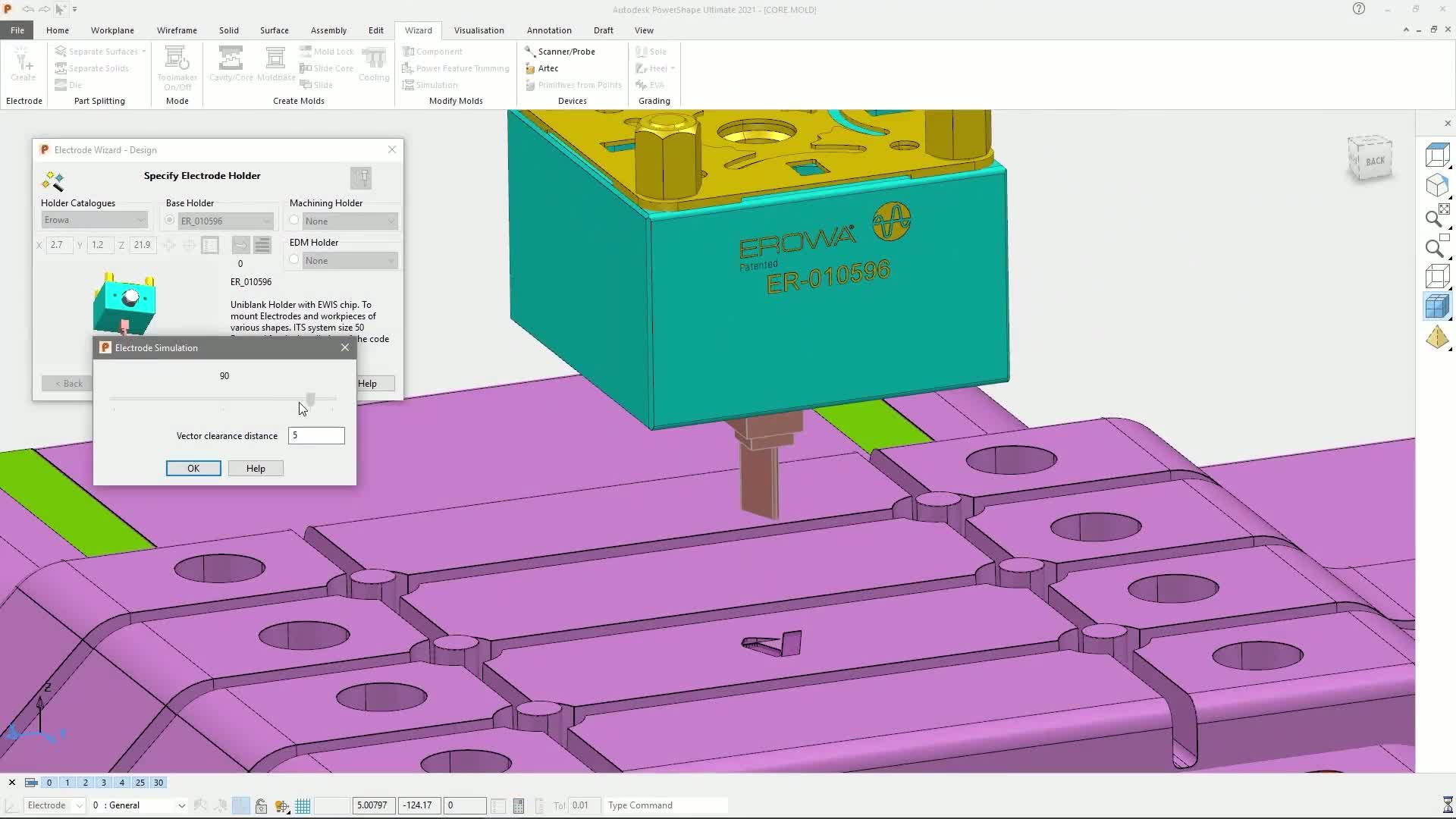Screen dimensions: 1456x819
Task: Click the calculator icon in status bar
Action: [x=519, y=805]
